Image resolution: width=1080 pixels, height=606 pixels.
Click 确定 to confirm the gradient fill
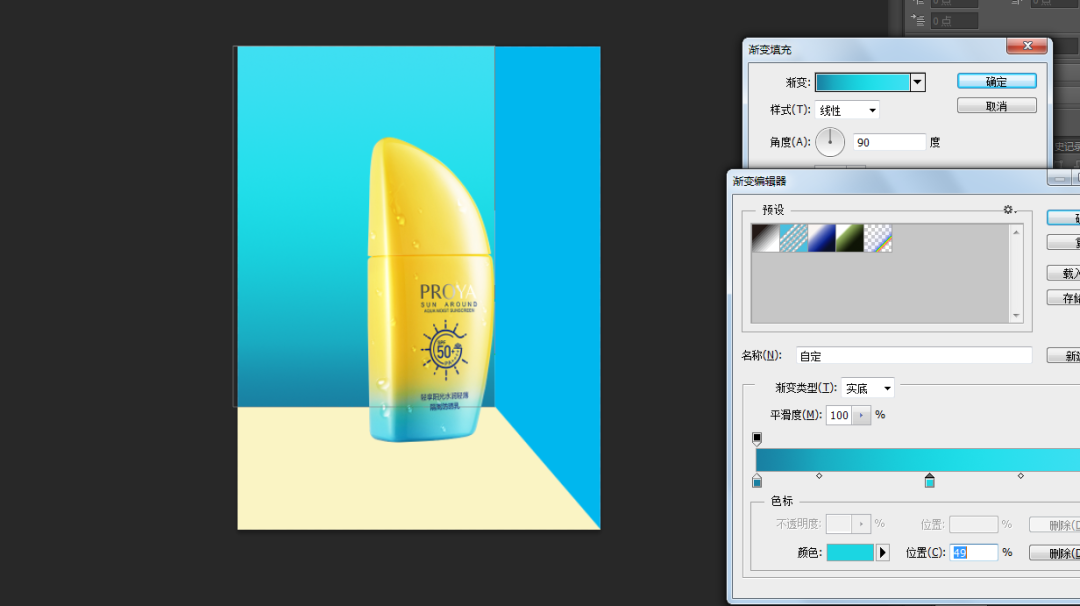pyautogui.click(x=995, y=80)
